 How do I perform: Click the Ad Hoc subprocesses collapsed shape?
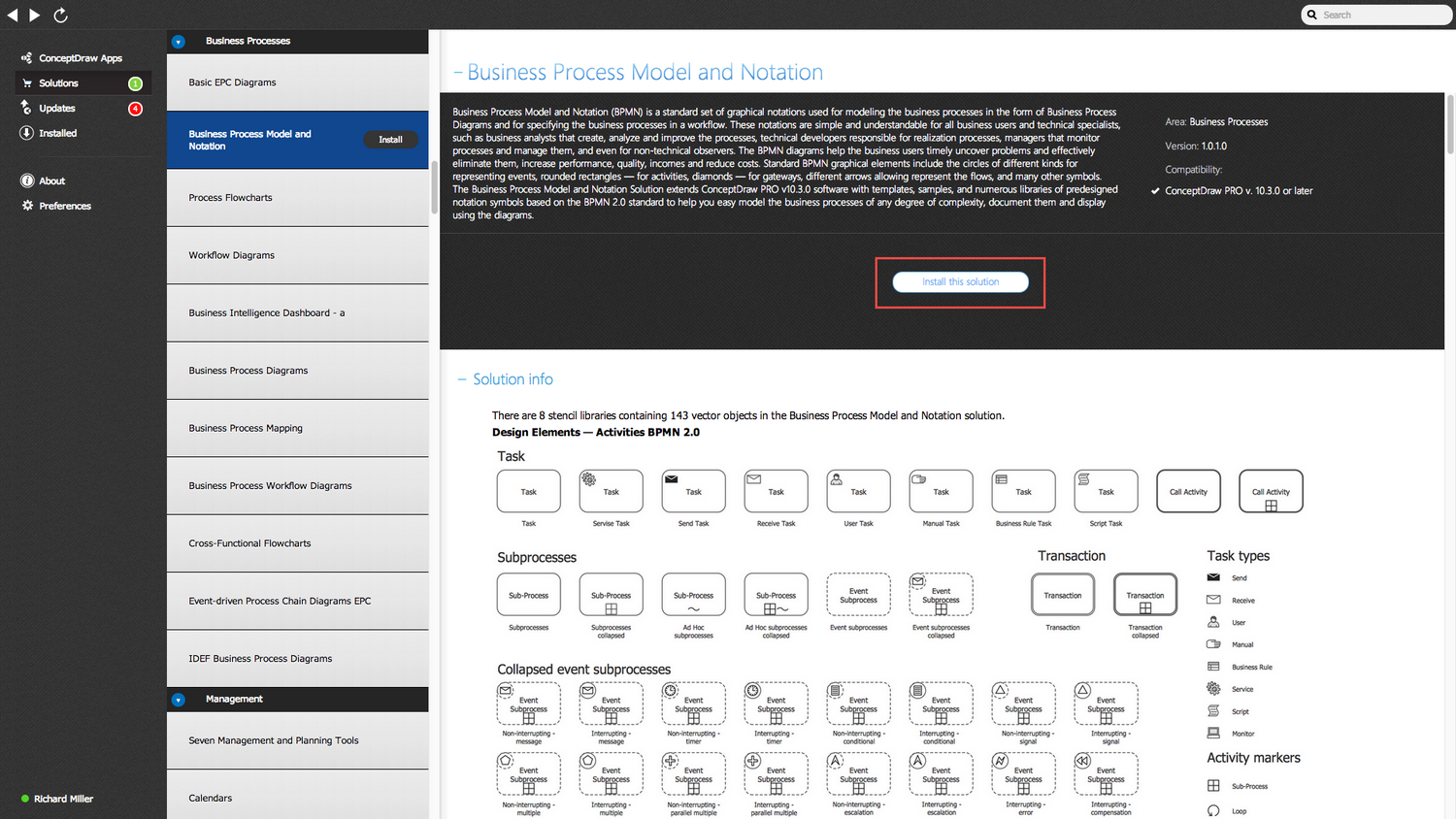pos(776,595)
